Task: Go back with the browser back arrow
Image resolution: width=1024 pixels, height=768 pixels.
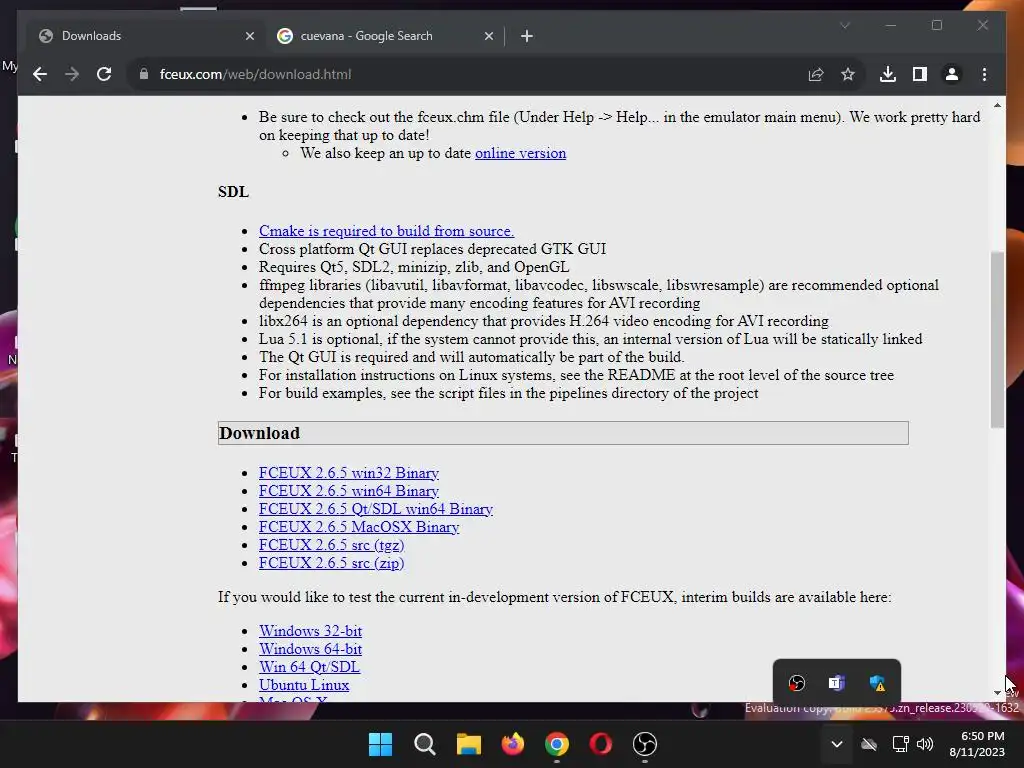Action: (40, 74)
